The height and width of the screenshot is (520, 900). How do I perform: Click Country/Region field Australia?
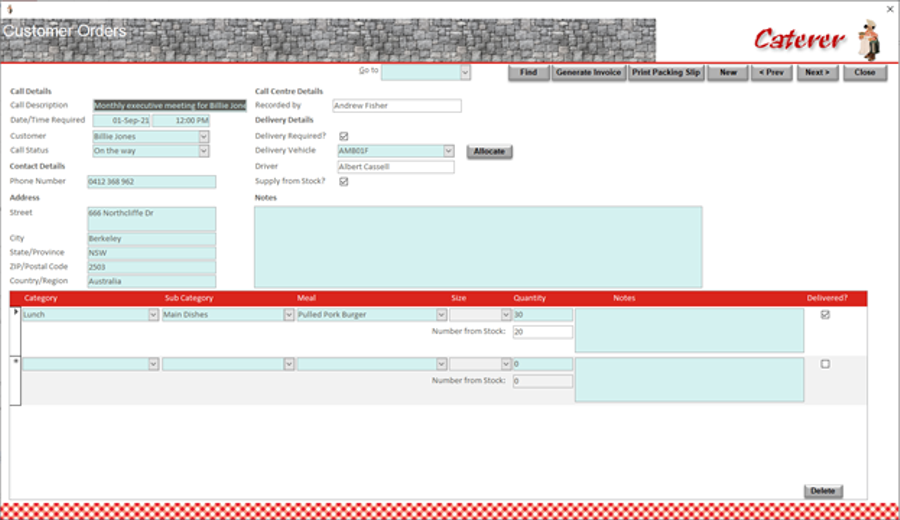click(x=152, y=281)
